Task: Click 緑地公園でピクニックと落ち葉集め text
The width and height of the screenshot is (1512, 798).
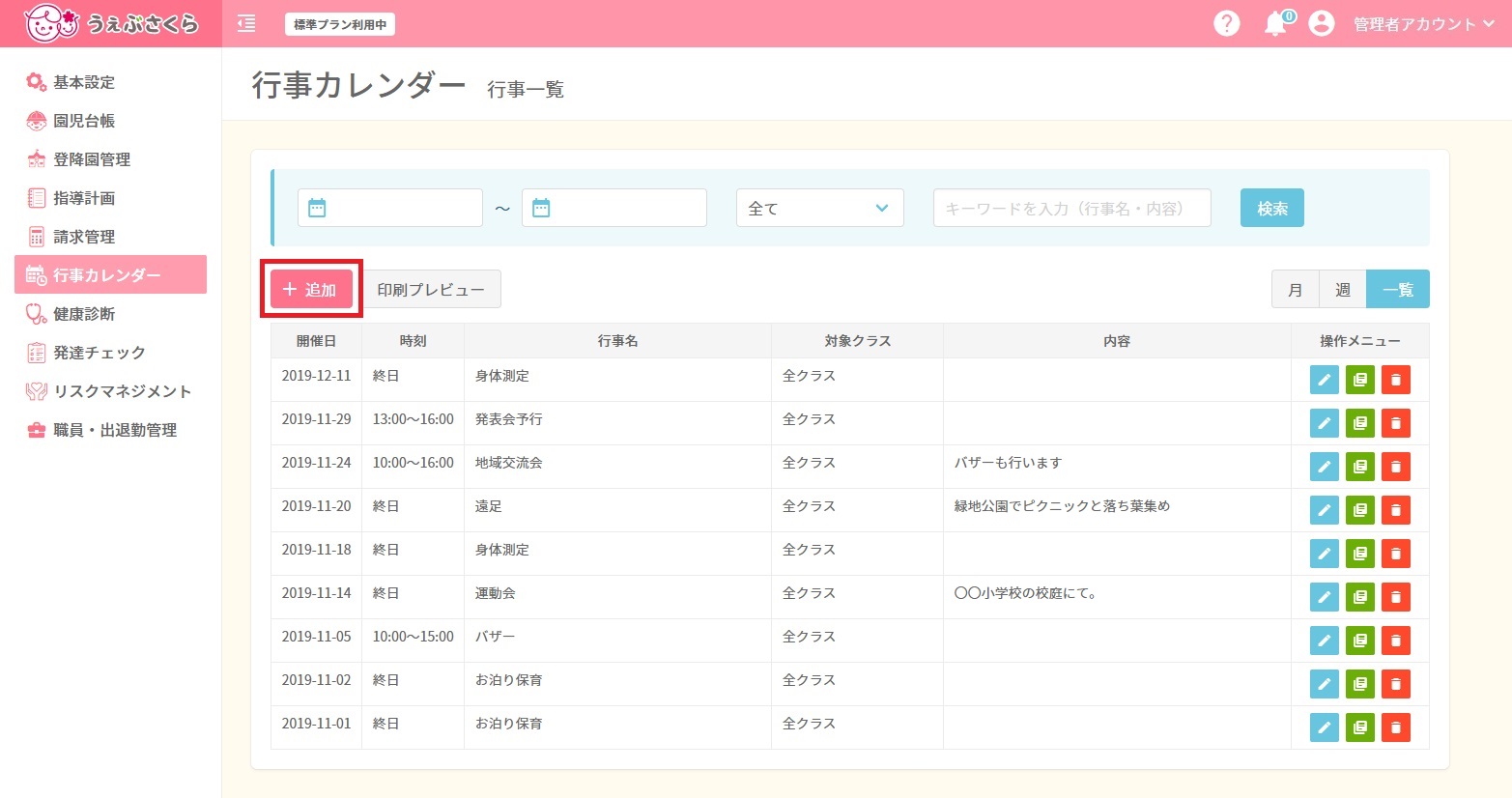Action: click(x=1062, y=506)
